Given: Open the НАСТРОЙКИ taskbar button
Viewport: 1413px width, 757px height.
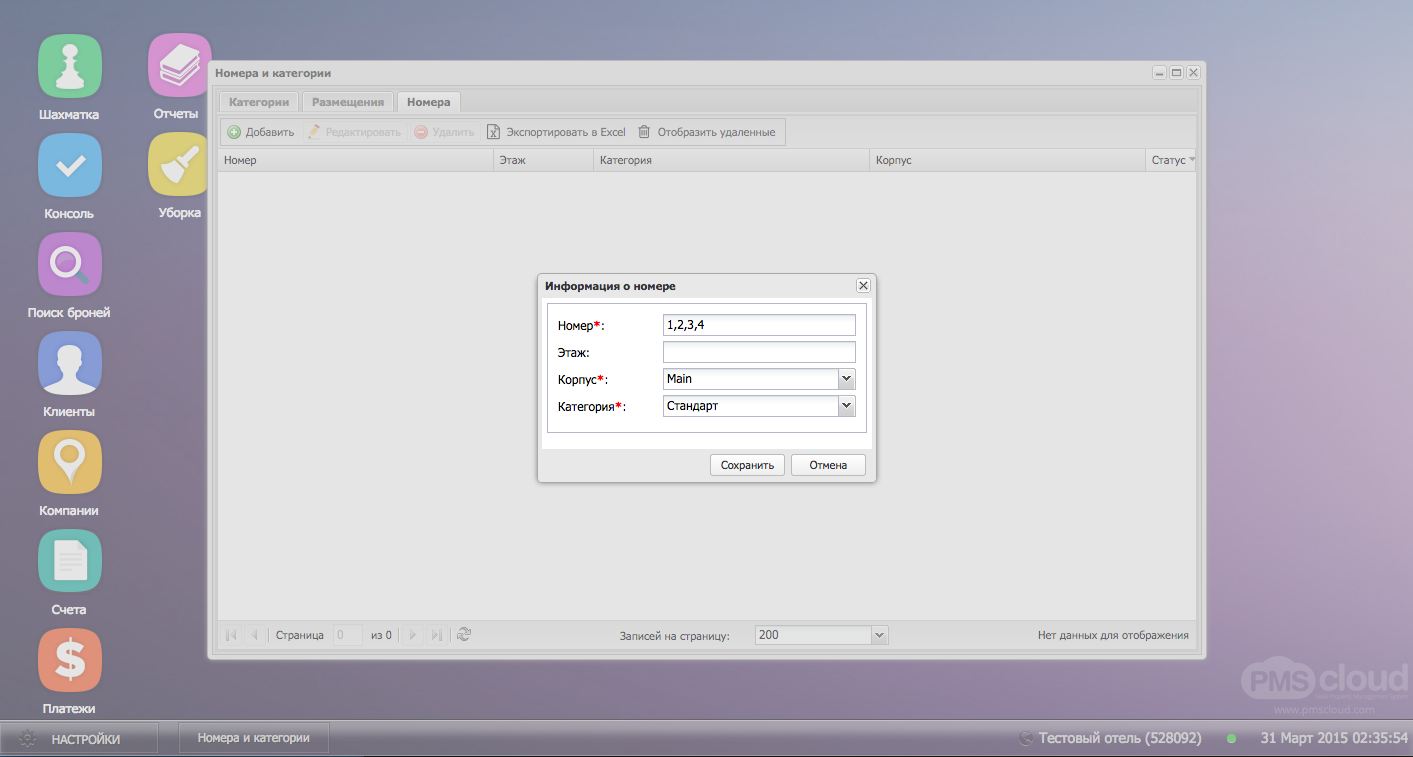Looking at the screenshot, I should 79,739.
